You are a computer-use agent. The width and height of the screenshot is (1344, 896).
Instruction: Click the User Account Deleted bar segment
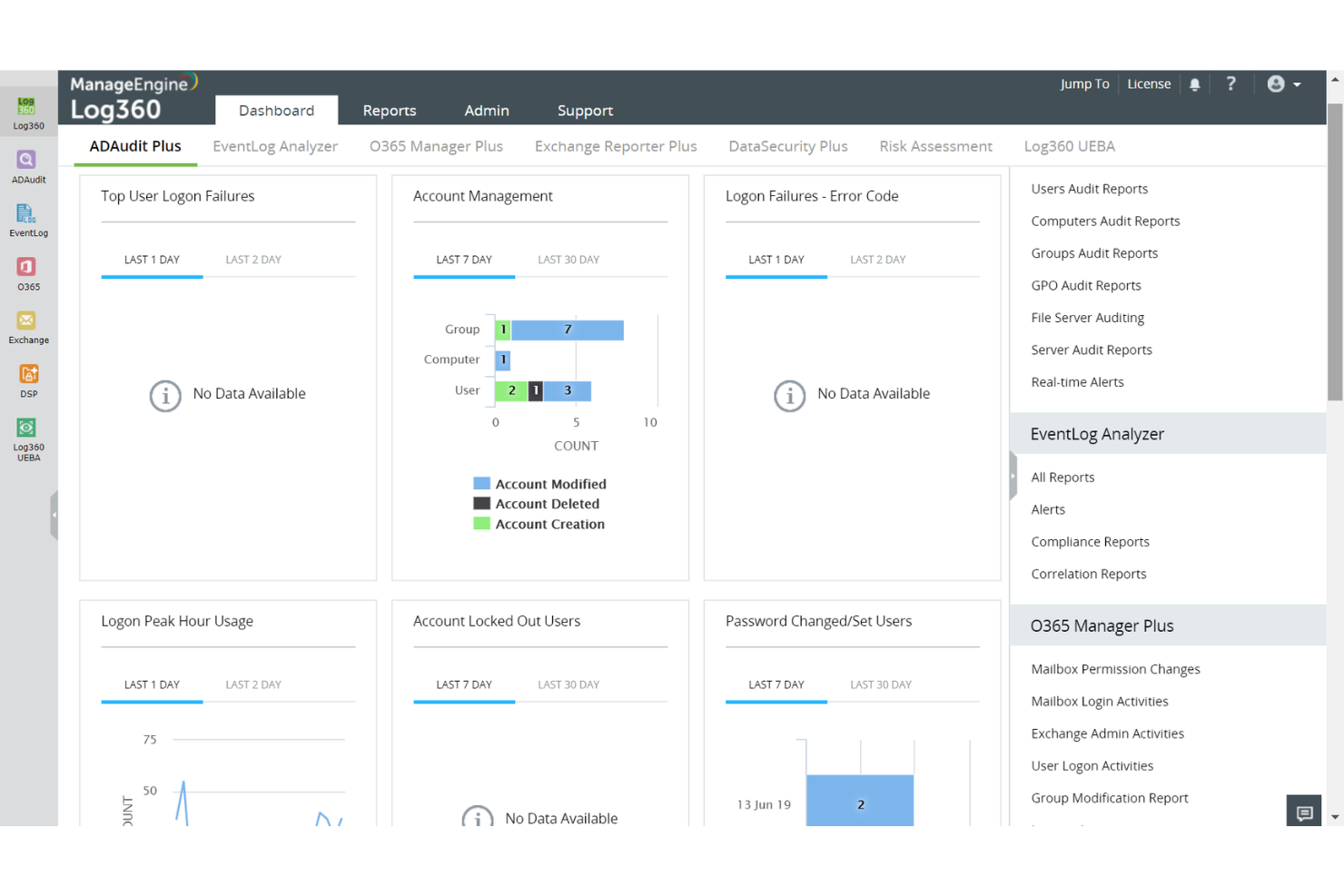[x=536, y=390]
